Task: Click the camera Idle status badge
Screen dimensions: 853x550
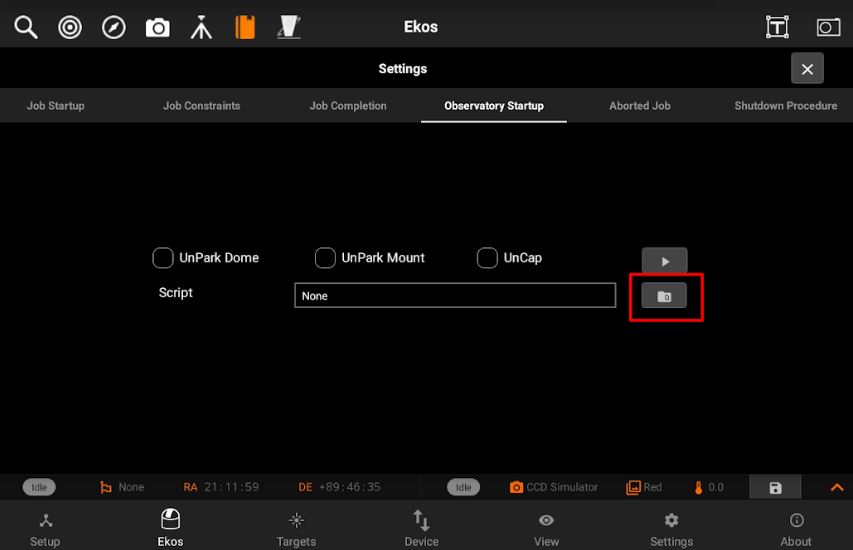Action: 463,487
